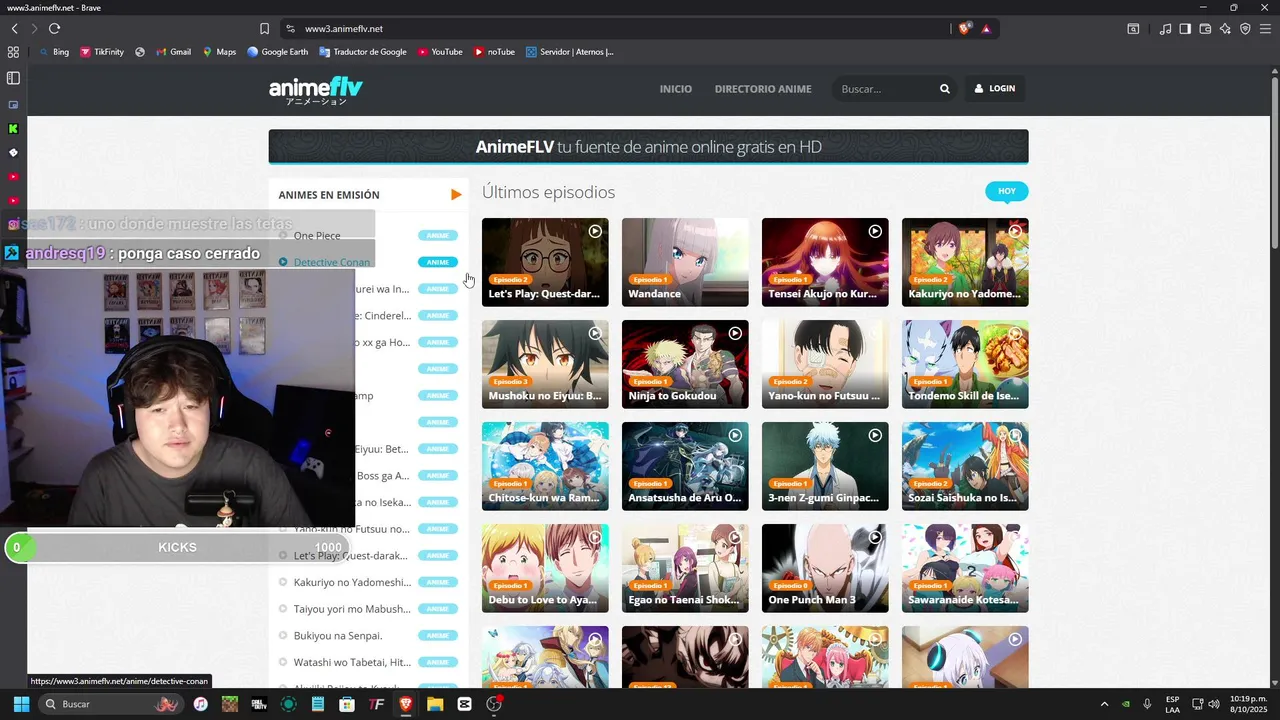Open Watashi wo Tabetai in the emission list
This screenshot has height=720, width=1280.
coord(352,662)
